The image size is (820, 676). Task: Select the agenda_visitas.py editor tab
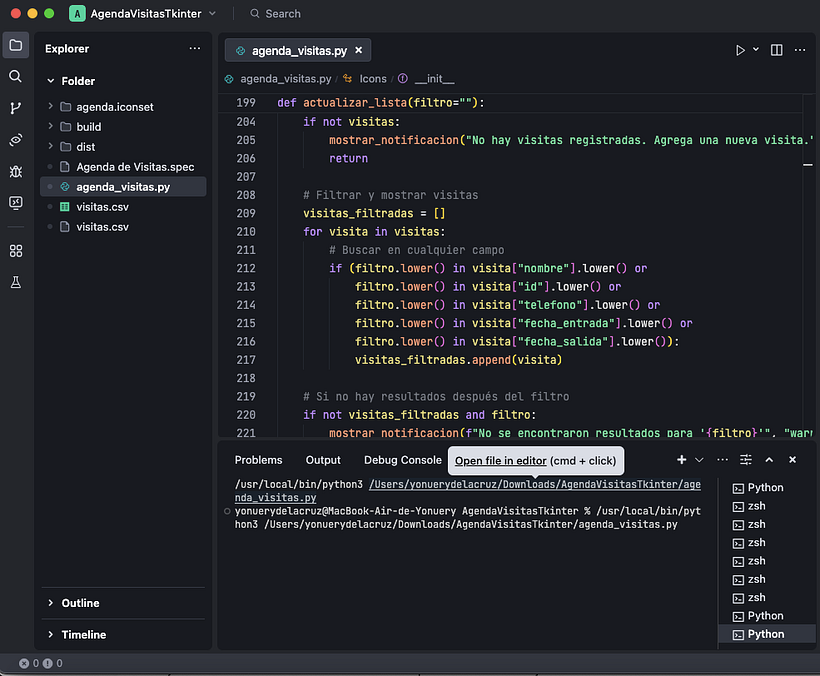(x=298, y=50)
